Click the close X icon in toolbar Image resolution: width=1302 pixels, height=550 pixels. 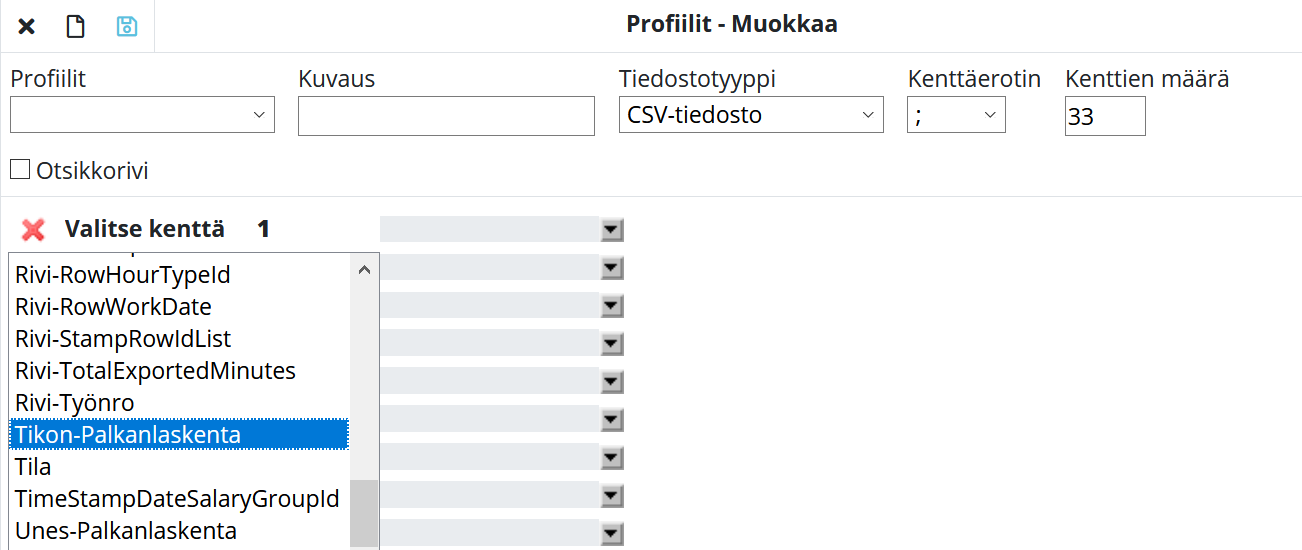[x=27, y=26]
